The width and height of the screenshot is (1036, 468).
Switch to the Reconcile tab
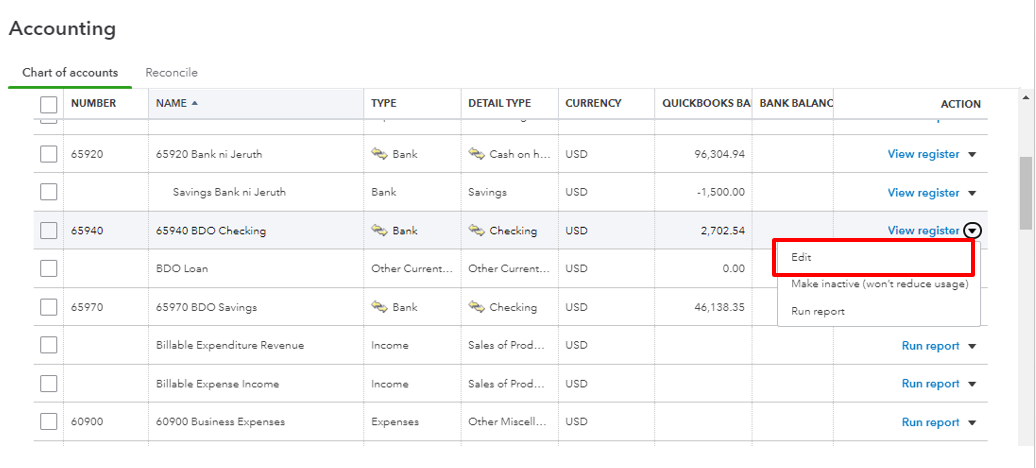coord(171,73)
